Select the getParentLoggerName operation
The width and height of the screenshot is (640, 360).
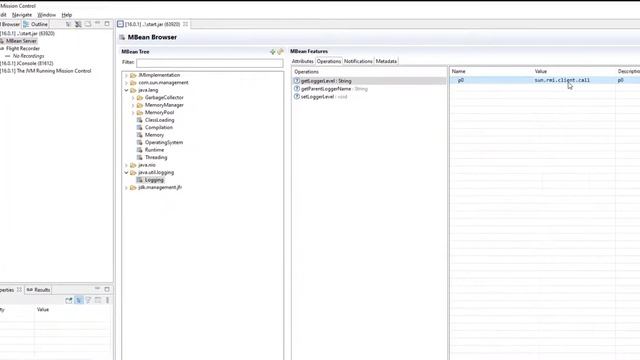click(x=334, y=89)
